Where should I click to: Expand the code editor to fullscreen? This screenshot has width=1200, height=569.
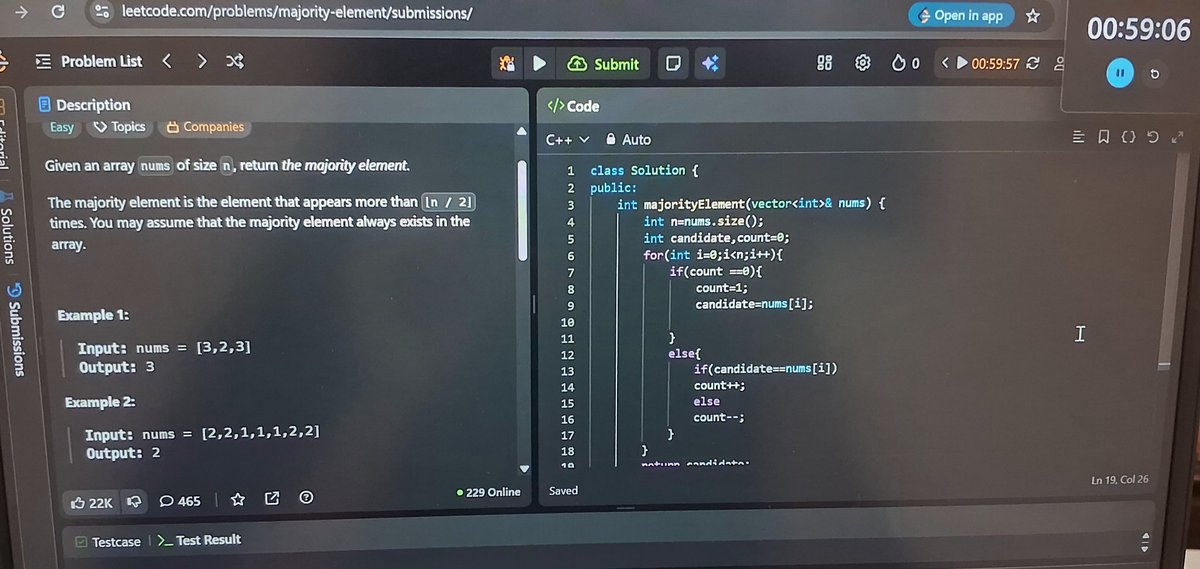coord(1176,137)
